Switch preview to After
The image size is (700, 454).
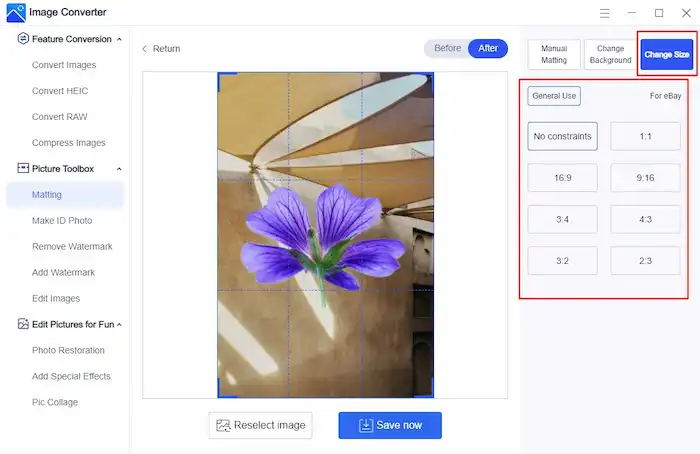pyautogui.click(x=488, y=49)
